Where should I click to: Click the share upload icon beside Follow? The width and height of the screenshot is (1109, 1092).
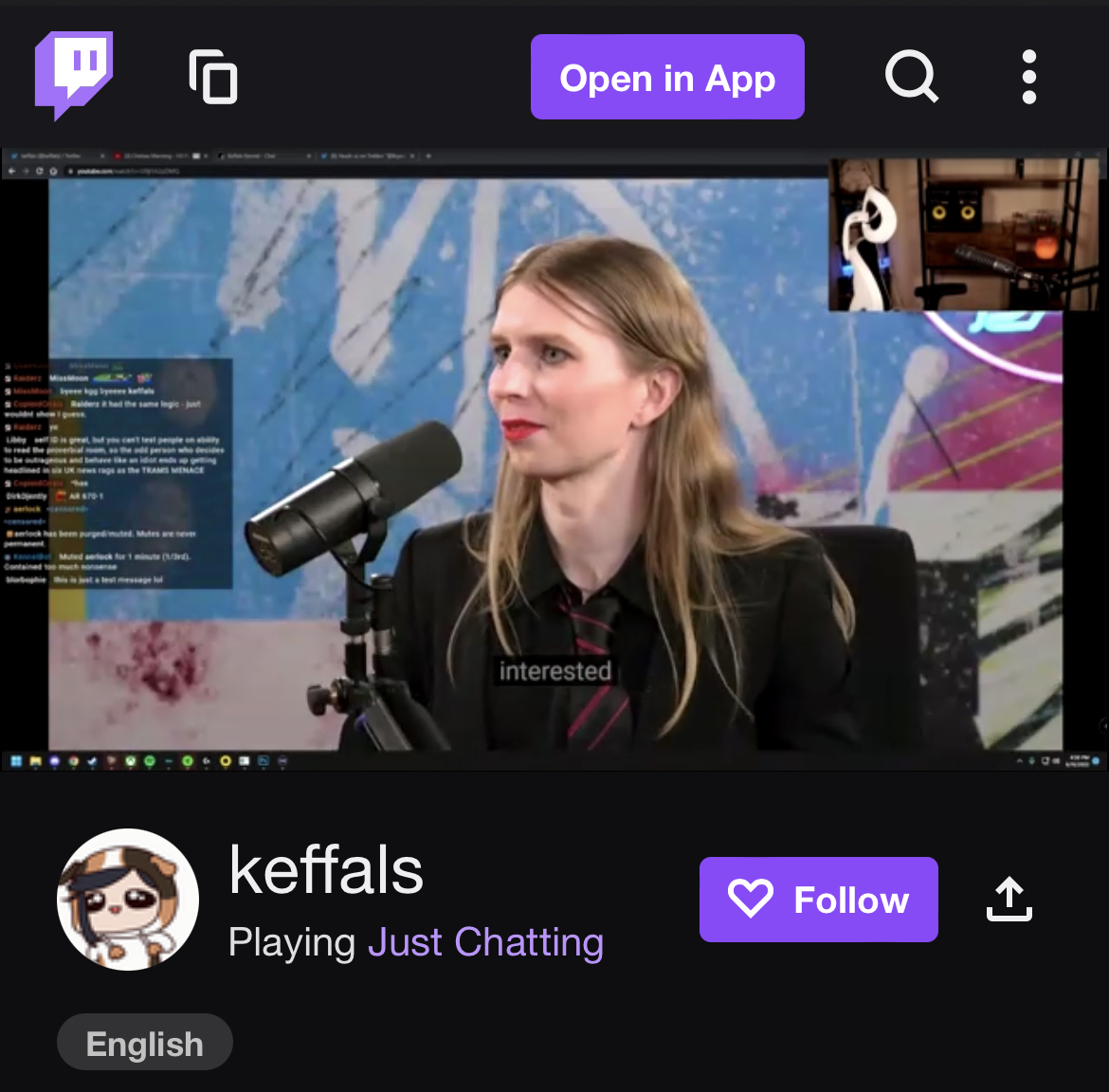click(1009, 899)
